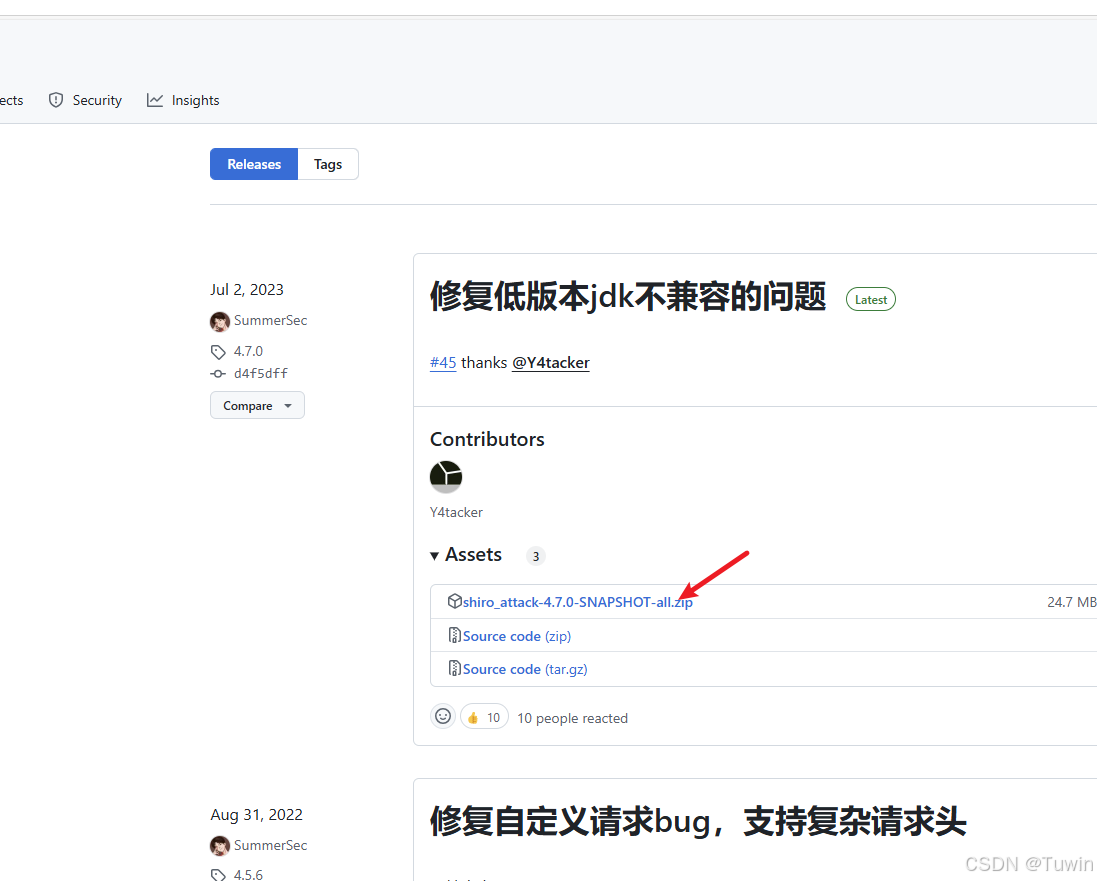Open the Insights tab
This screenshot has width=1097, height=881.
tap(183, 100)
